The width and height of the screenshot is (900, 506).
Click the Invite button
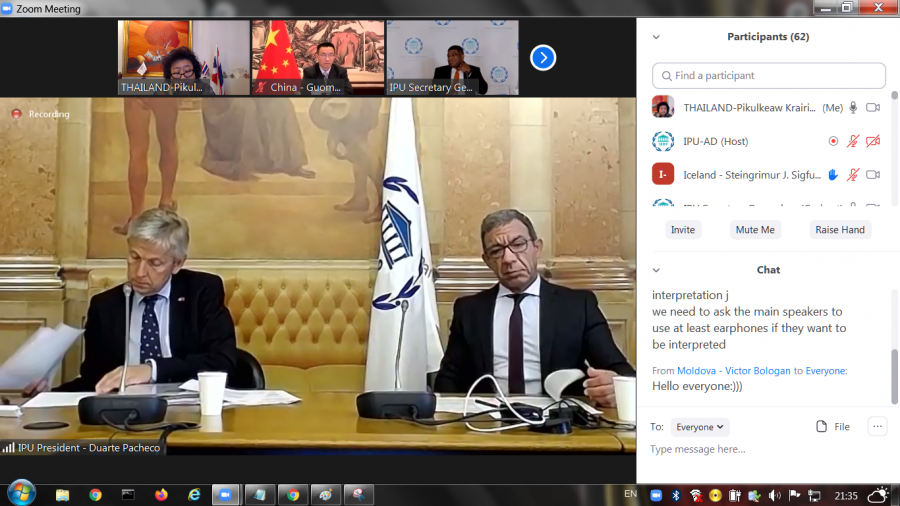(x=683, y=230)
